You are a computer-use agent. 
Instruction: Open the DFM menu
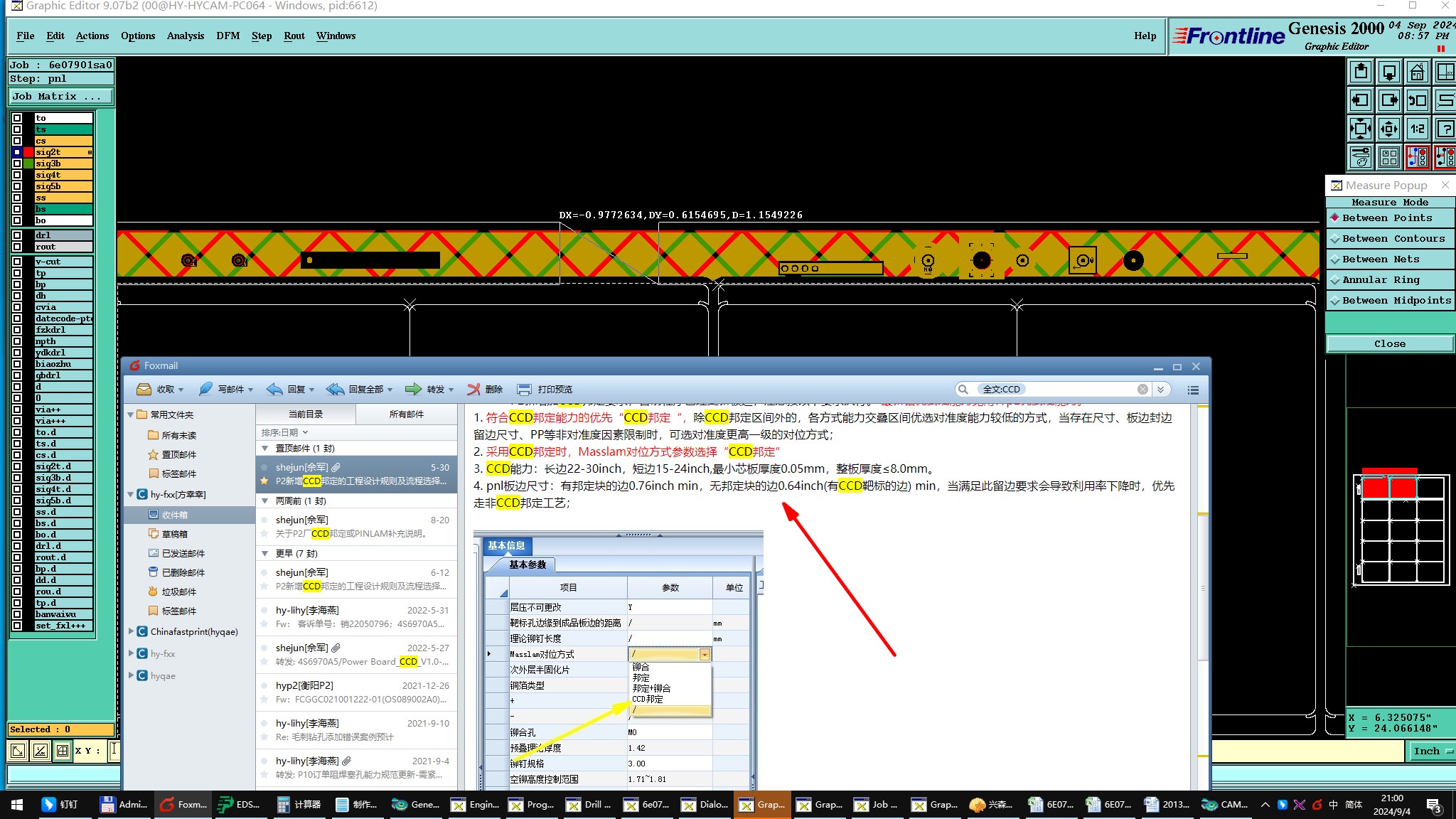[227, 36]
